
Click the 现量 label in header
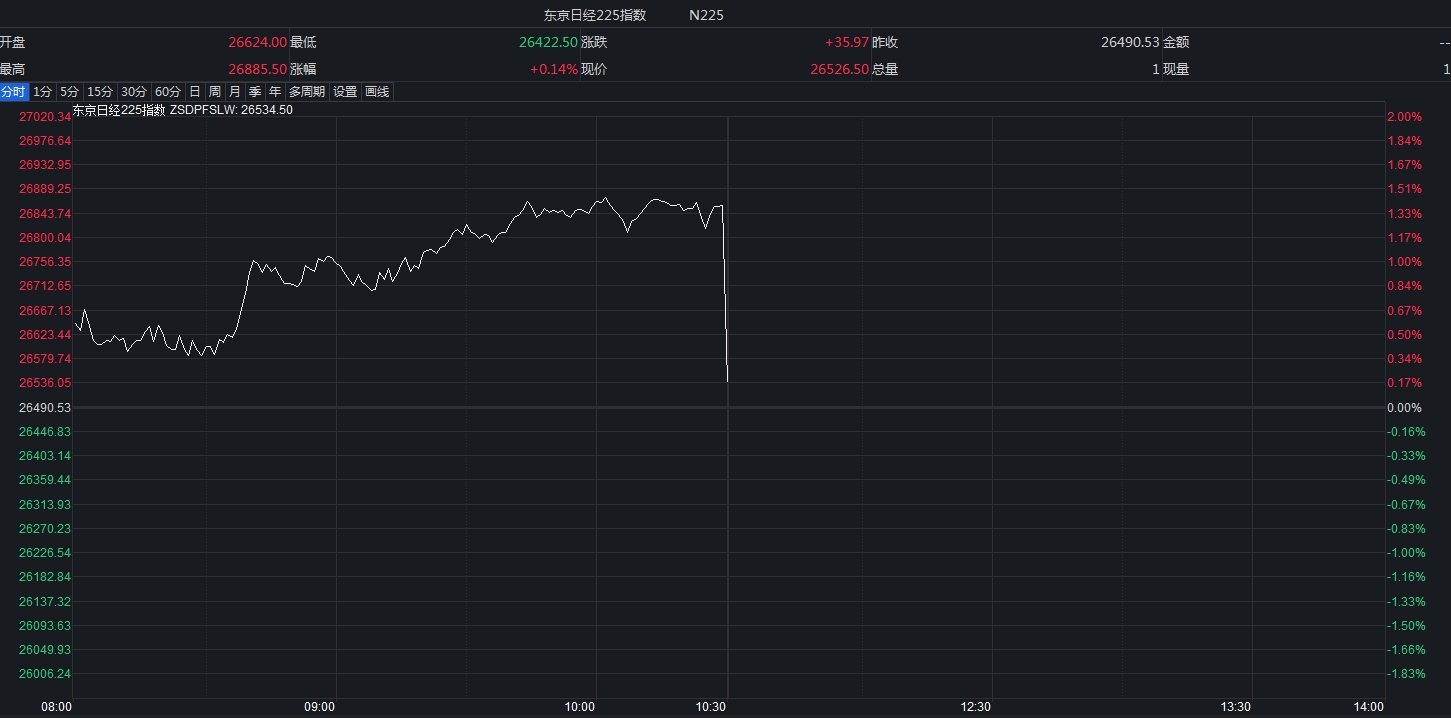coord(1176,69)
